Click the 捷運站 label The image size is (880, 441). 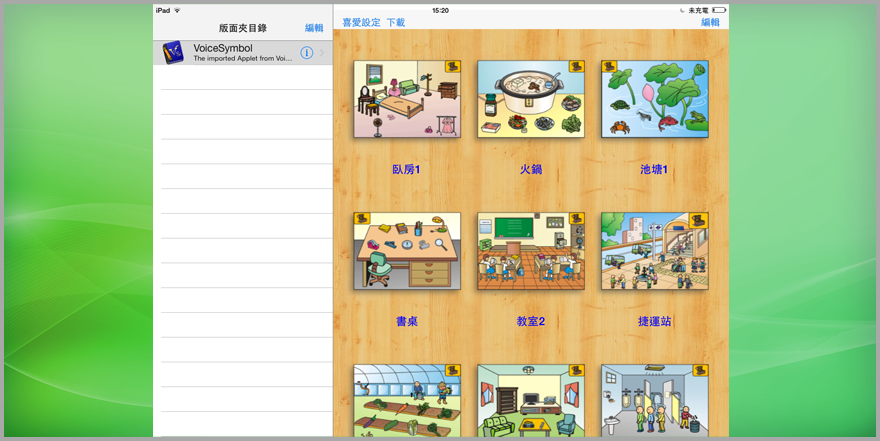[654, 321]
